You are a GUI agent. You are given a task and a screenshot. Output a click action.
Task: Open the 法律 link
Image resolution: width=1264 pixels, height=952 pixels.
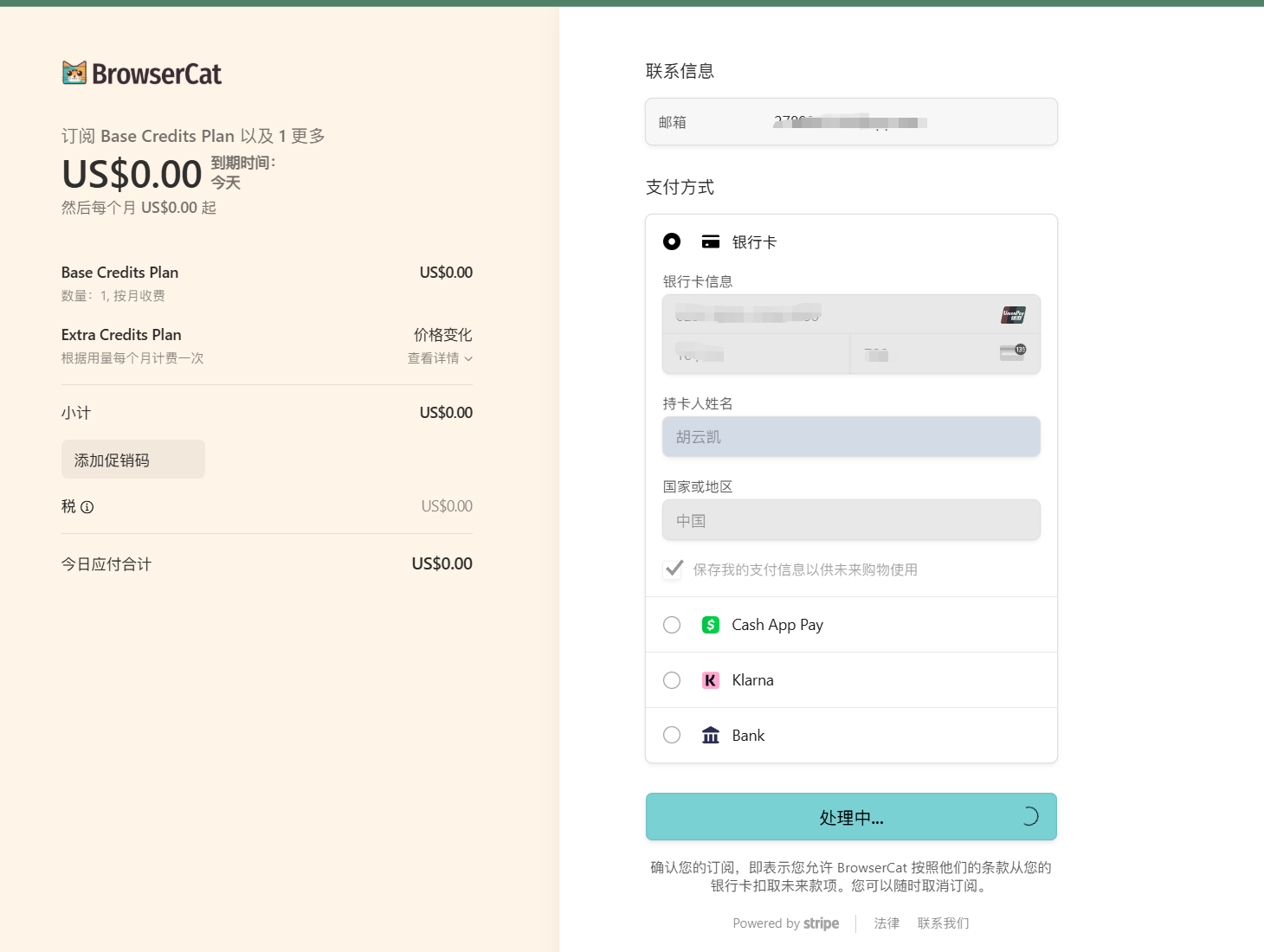pyautogui.click(x=887, y=923)
